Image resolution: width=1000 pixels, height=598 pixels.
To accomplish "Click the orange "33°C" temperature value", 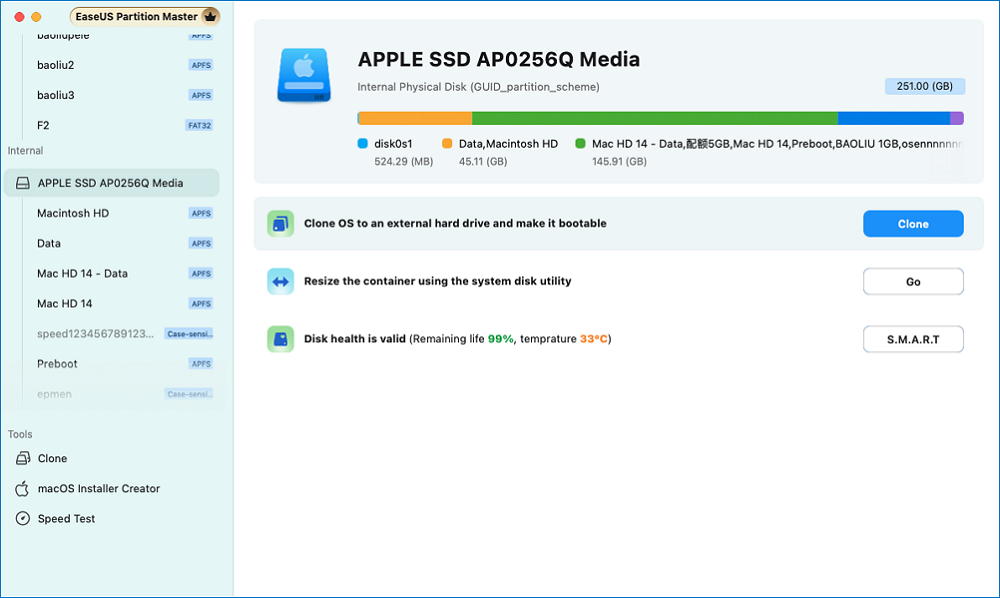I will pyautogui.click(x=594, y=339).
